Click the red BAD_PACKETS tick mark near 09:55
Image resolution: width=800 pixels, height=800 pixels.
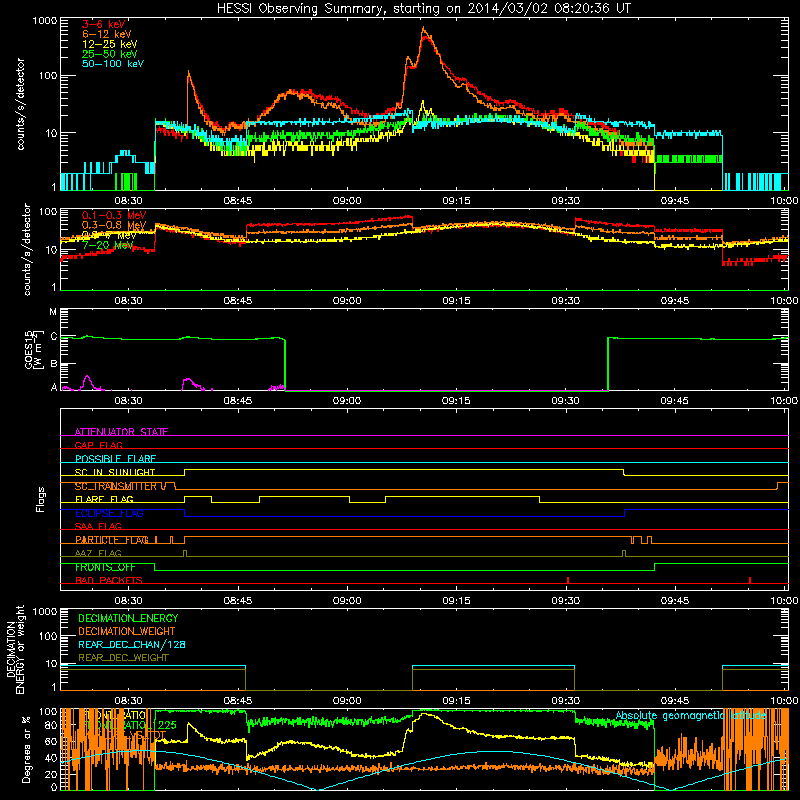749,580
